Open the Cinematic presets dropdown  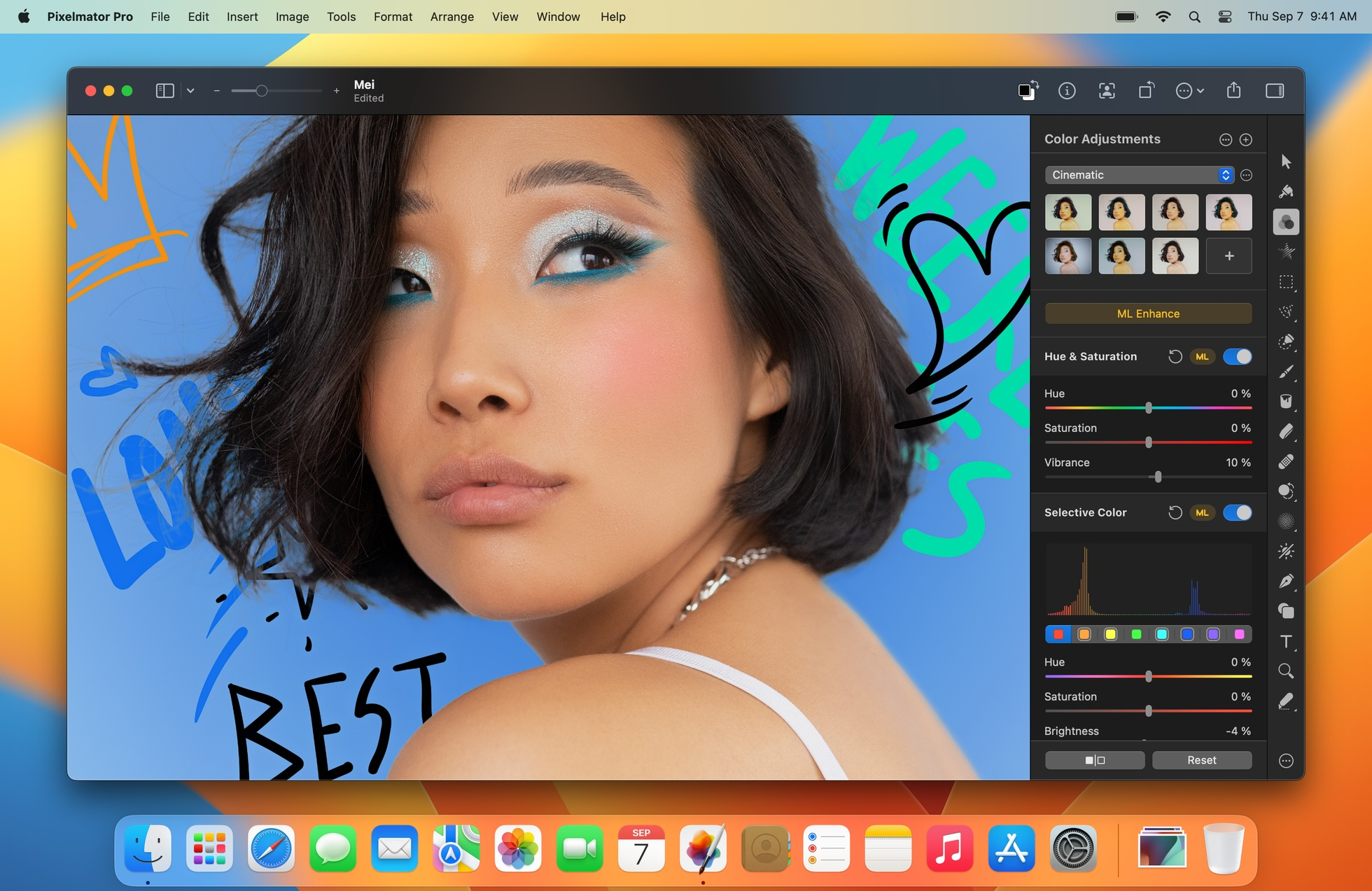pos(1139,175)
